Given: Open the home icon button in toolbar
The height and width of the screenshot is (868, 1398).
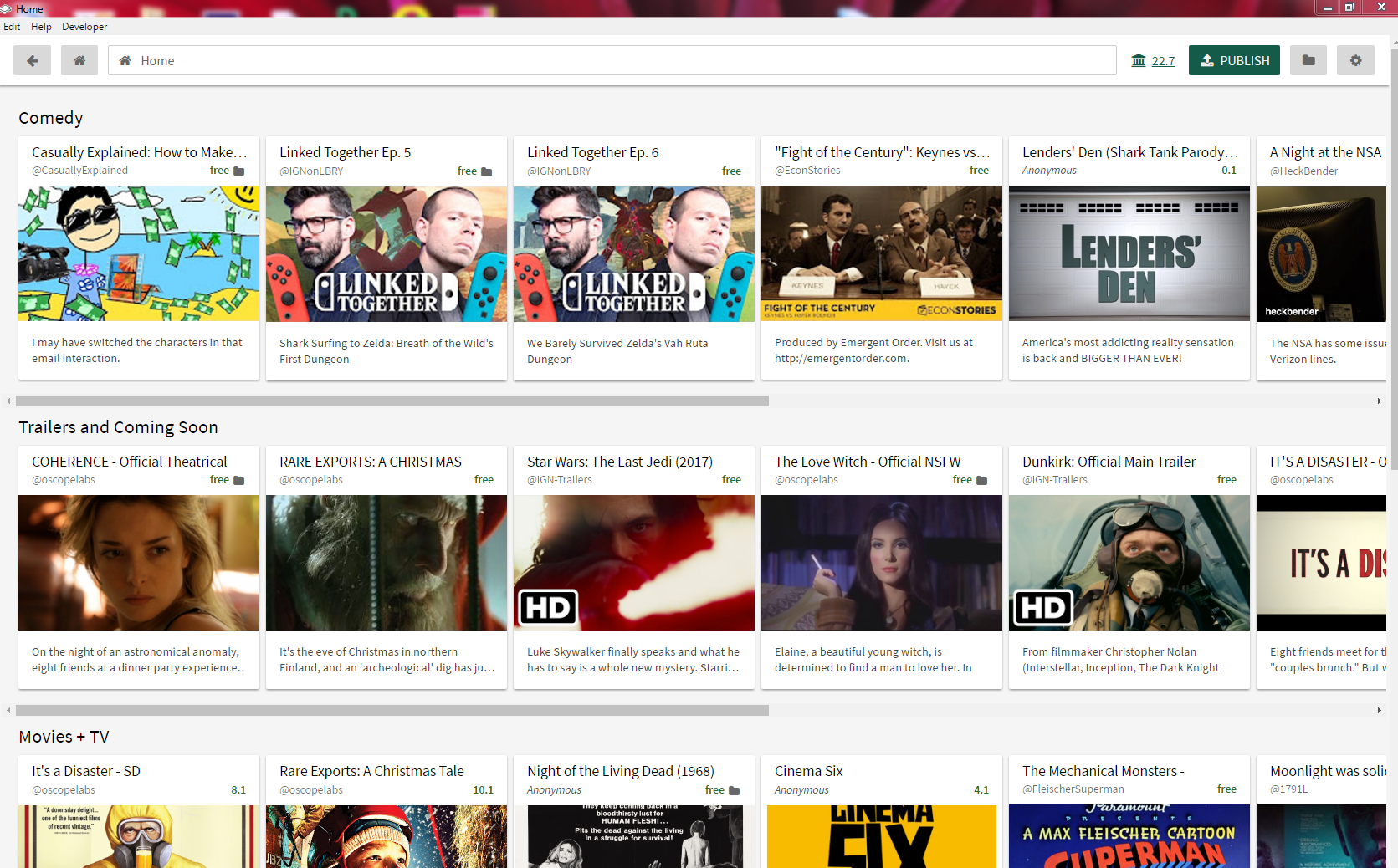Looking at the screenshot, I should pyautogui.click(x=79, y=60).
